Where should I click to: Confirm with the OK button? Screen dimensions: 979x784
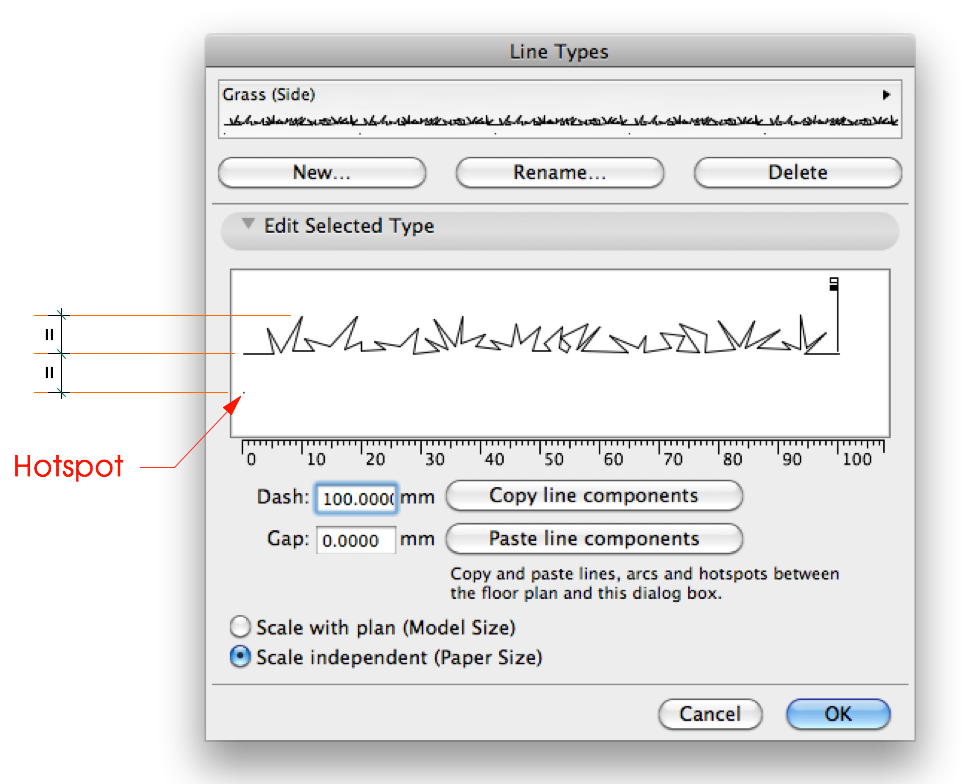tap(838, 714)
